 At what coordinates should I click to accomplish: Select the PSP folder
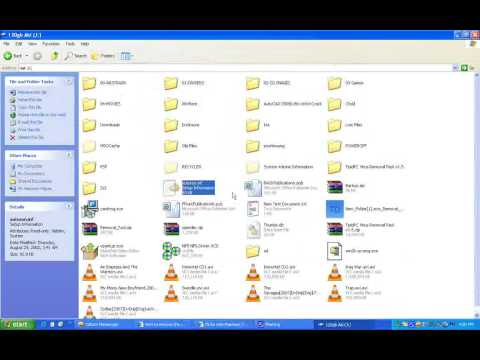(x=95, y=167)
